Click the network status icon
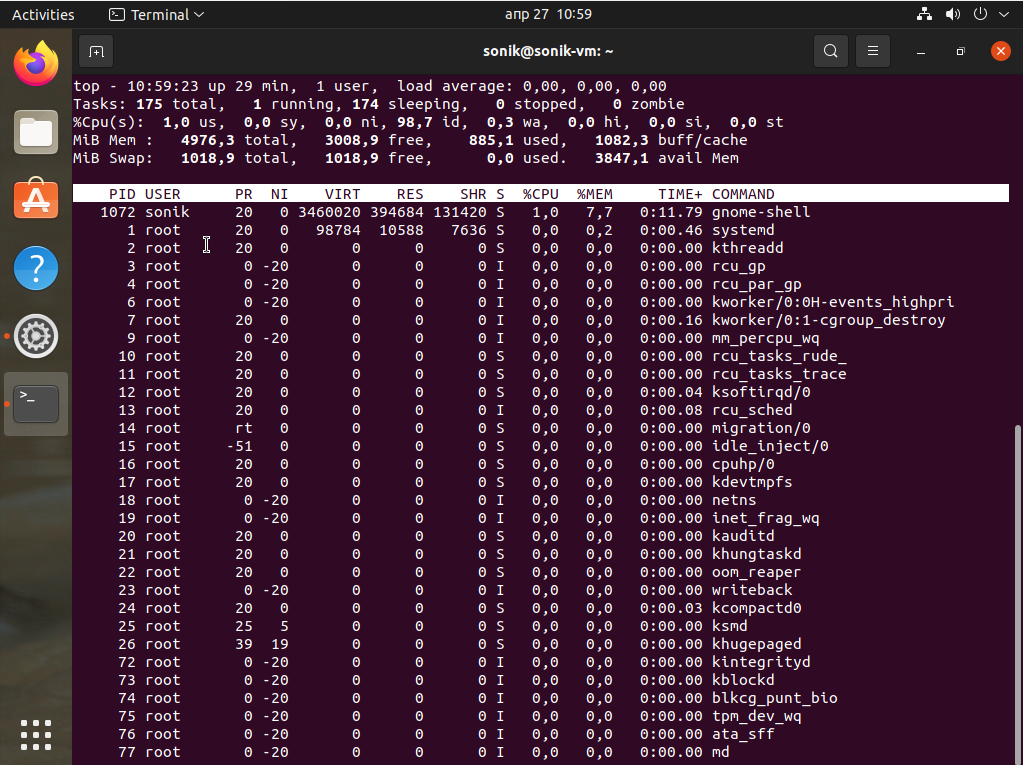The image size is (1023, 765). [x=924, y=14]
